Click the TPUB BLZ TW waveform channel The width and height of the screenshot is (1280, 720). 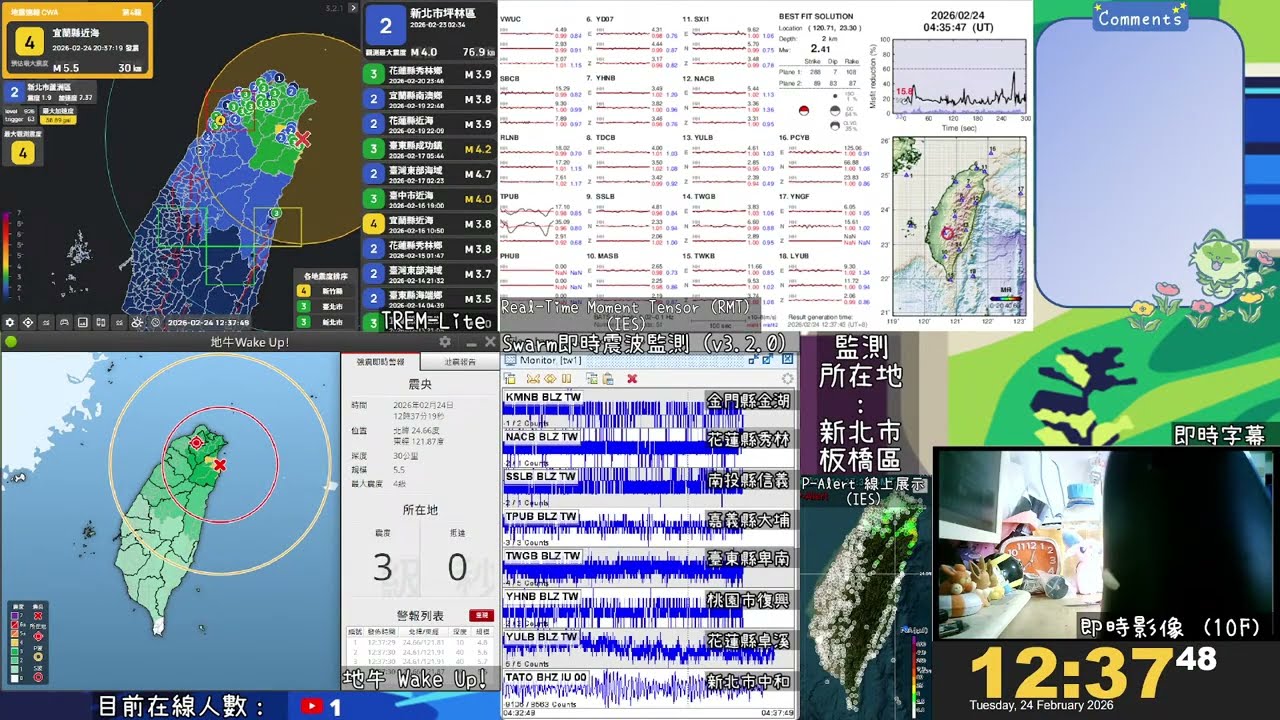(648, 528)
